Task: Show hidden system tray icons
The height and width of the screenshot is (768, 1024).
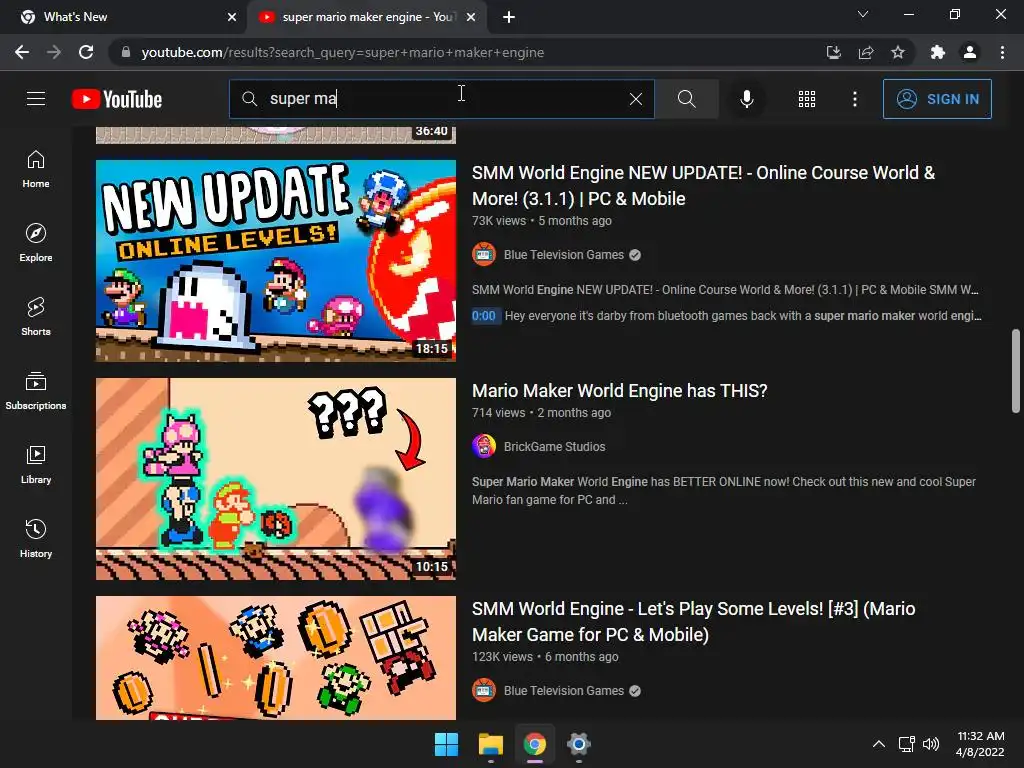Action: click(x=879, y=744)
